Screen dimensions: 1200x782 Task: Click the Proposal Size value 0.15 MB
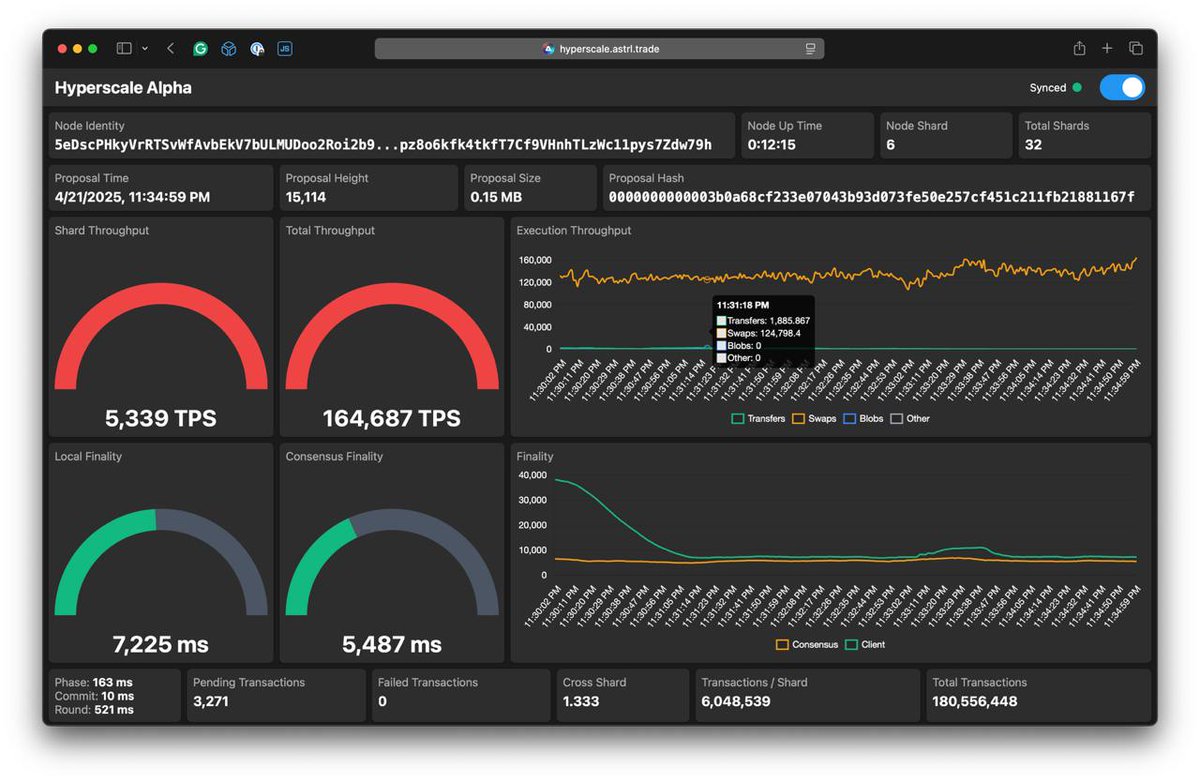[495, 197]
